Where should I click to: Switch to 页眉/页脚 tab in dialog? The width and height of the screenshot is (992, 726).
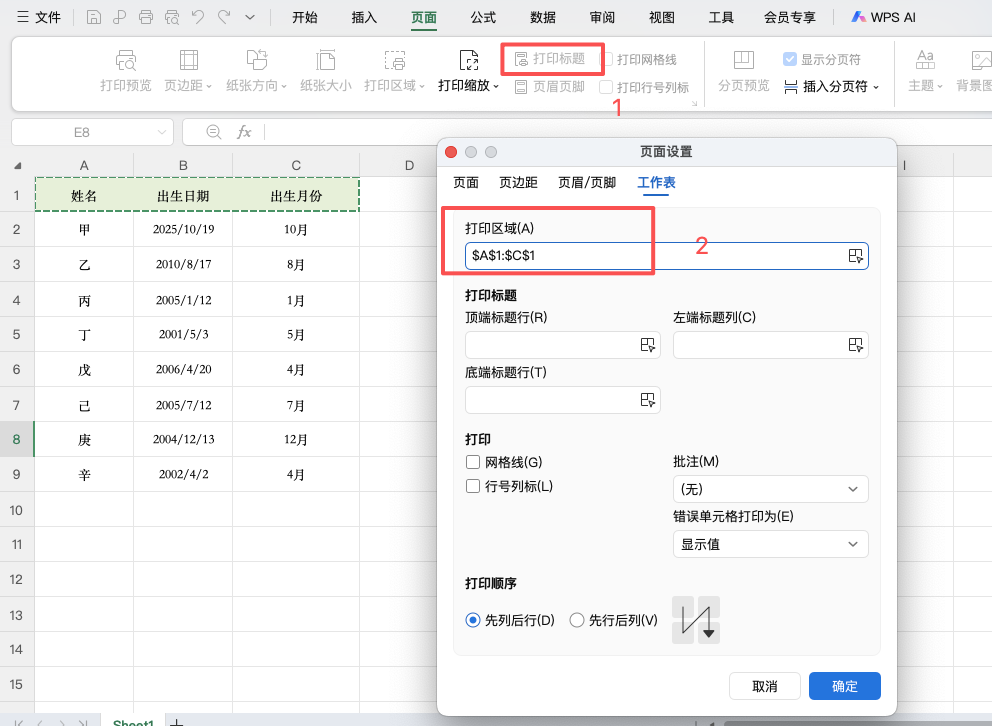[587, 183]
